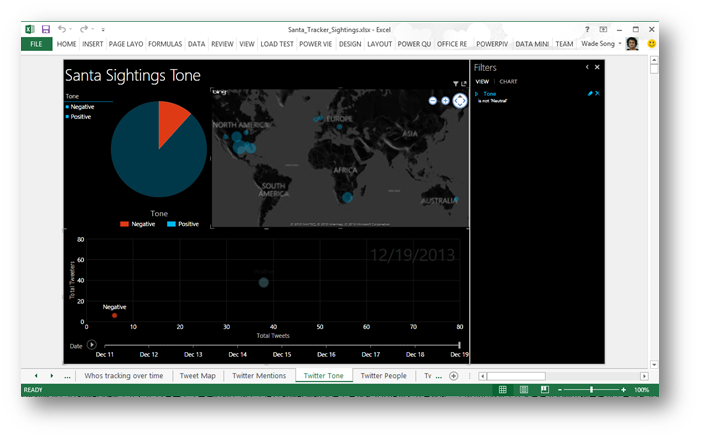Open the LAYOUT ribbon tab
This screenshot has width=701, height=439.
(x=380, y=44)
